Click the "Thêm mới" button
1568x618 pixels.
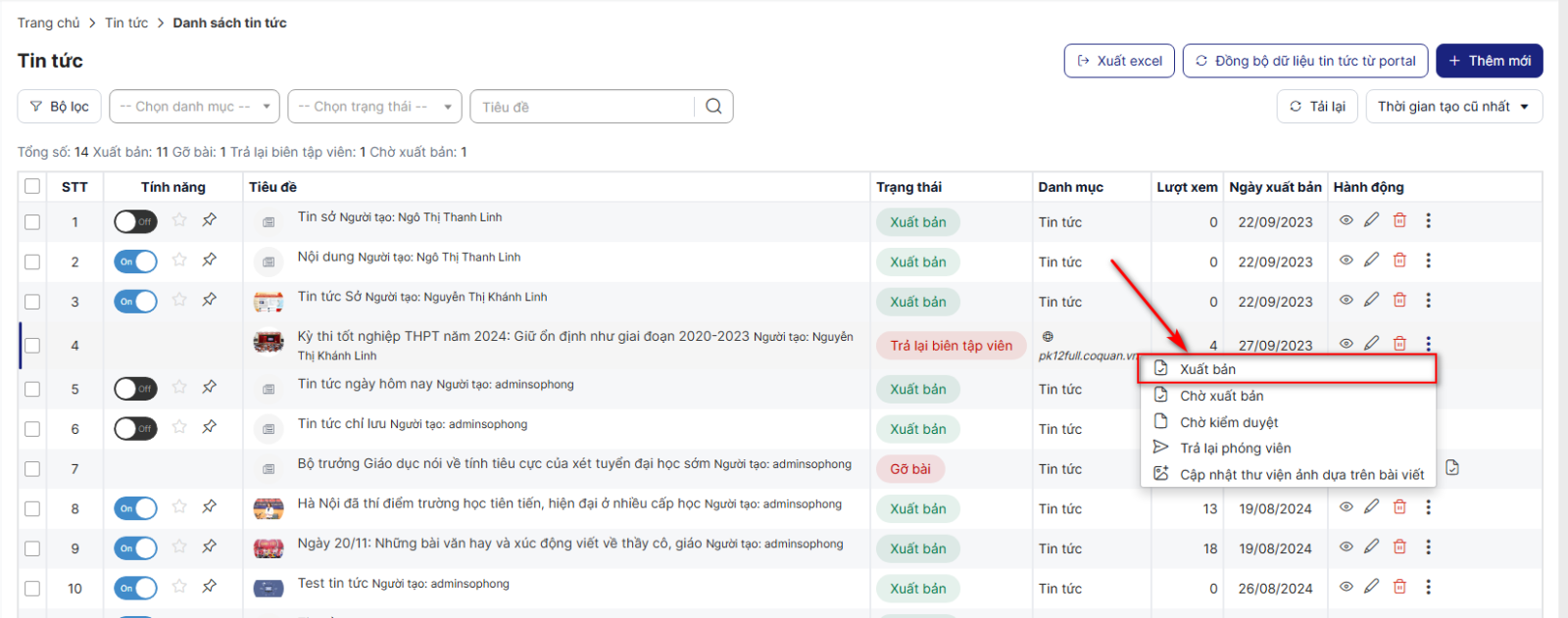(1489, 61)
